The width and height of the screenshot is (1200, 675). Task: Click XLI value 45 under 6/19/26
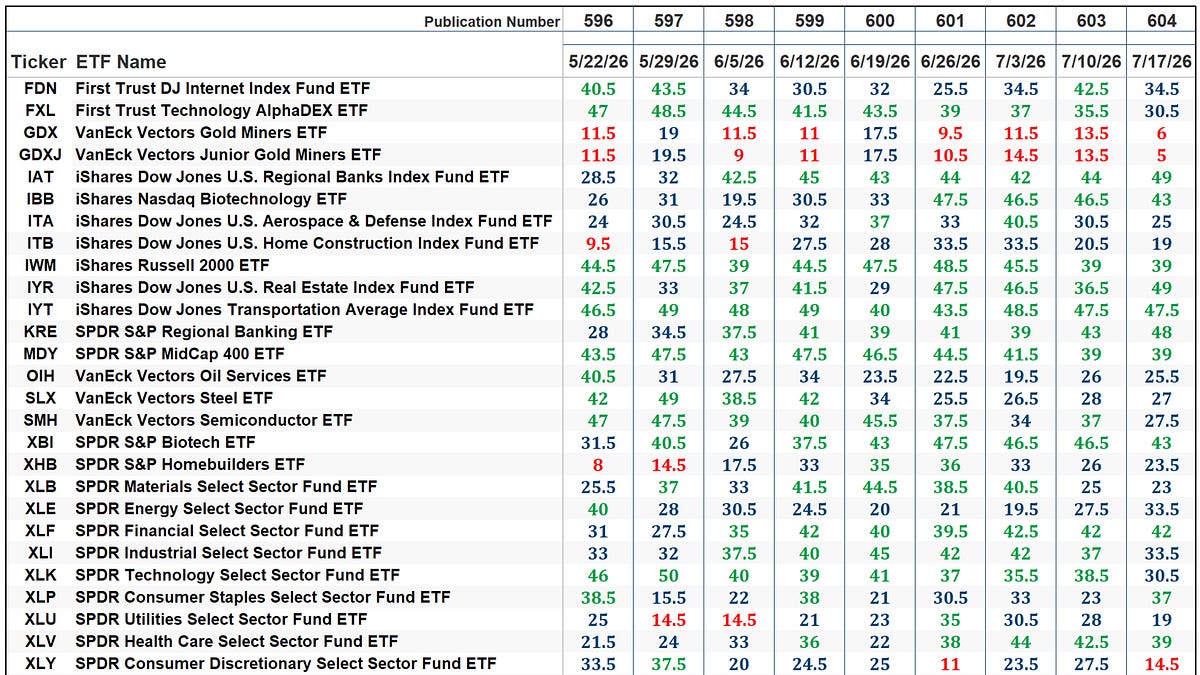tap(880, 553)
